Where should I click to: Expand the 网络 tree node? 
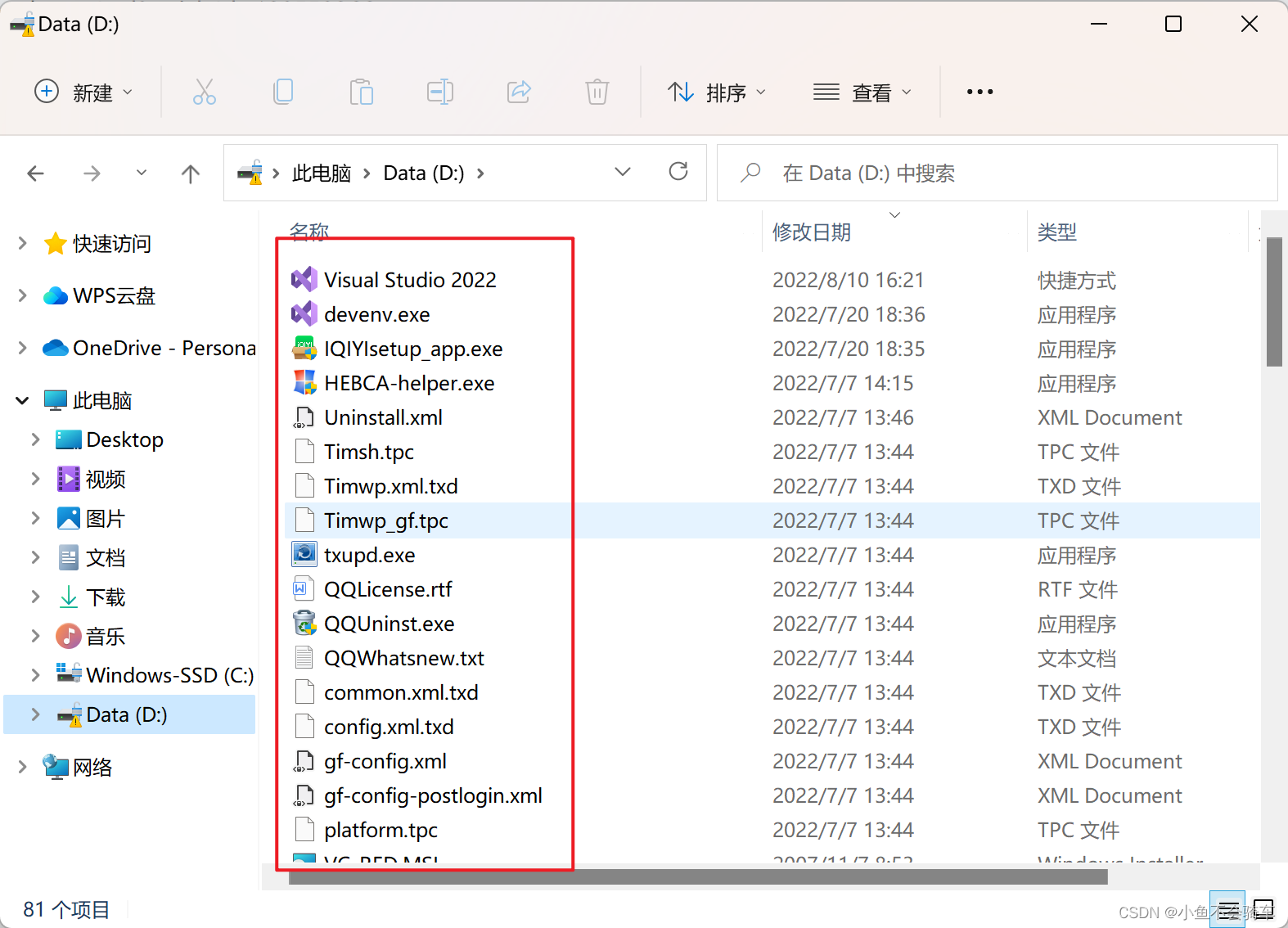click(22, 767)
